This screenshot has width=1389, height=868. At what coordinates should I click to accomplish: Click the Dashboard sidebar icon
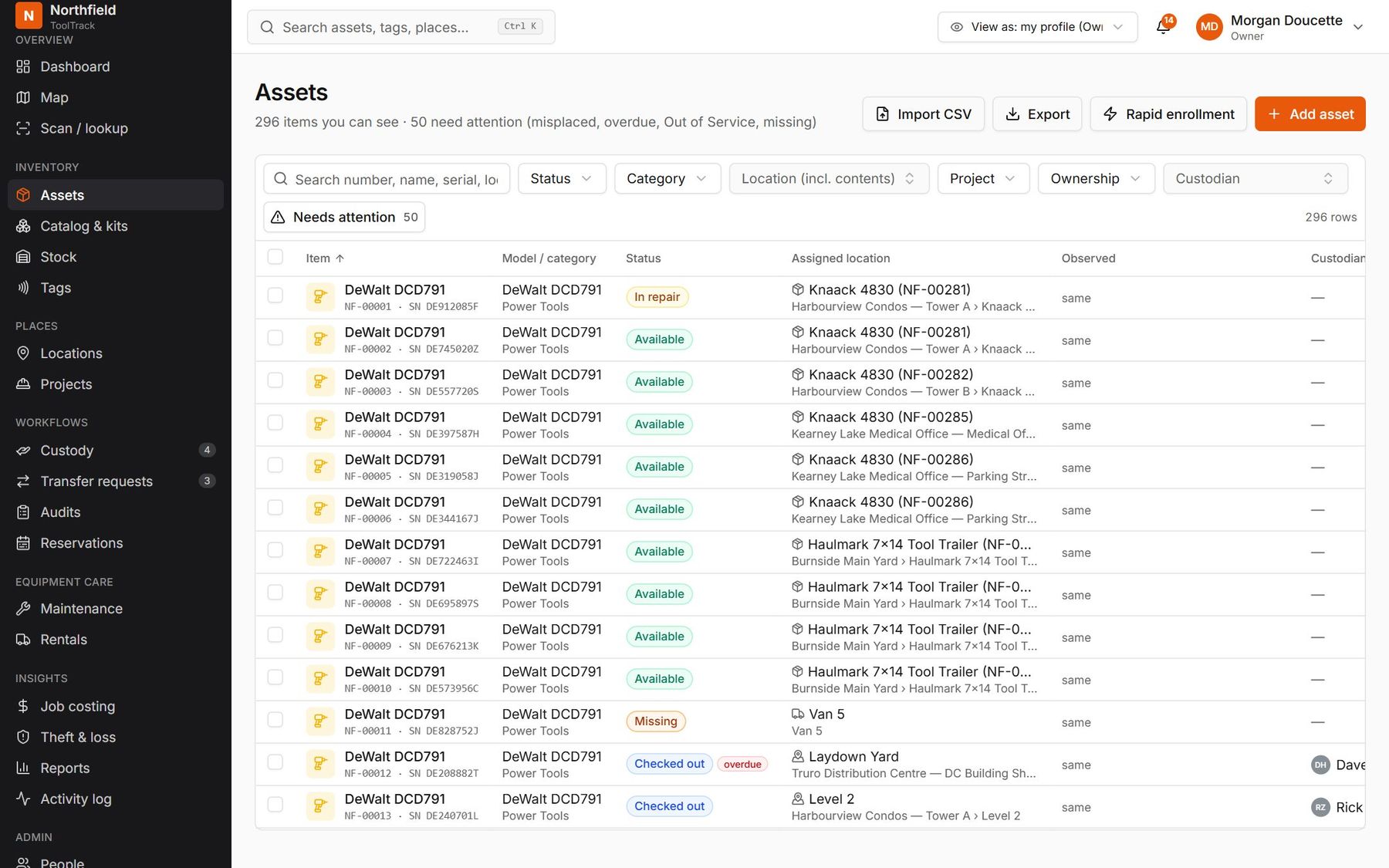tap(23, 66)
